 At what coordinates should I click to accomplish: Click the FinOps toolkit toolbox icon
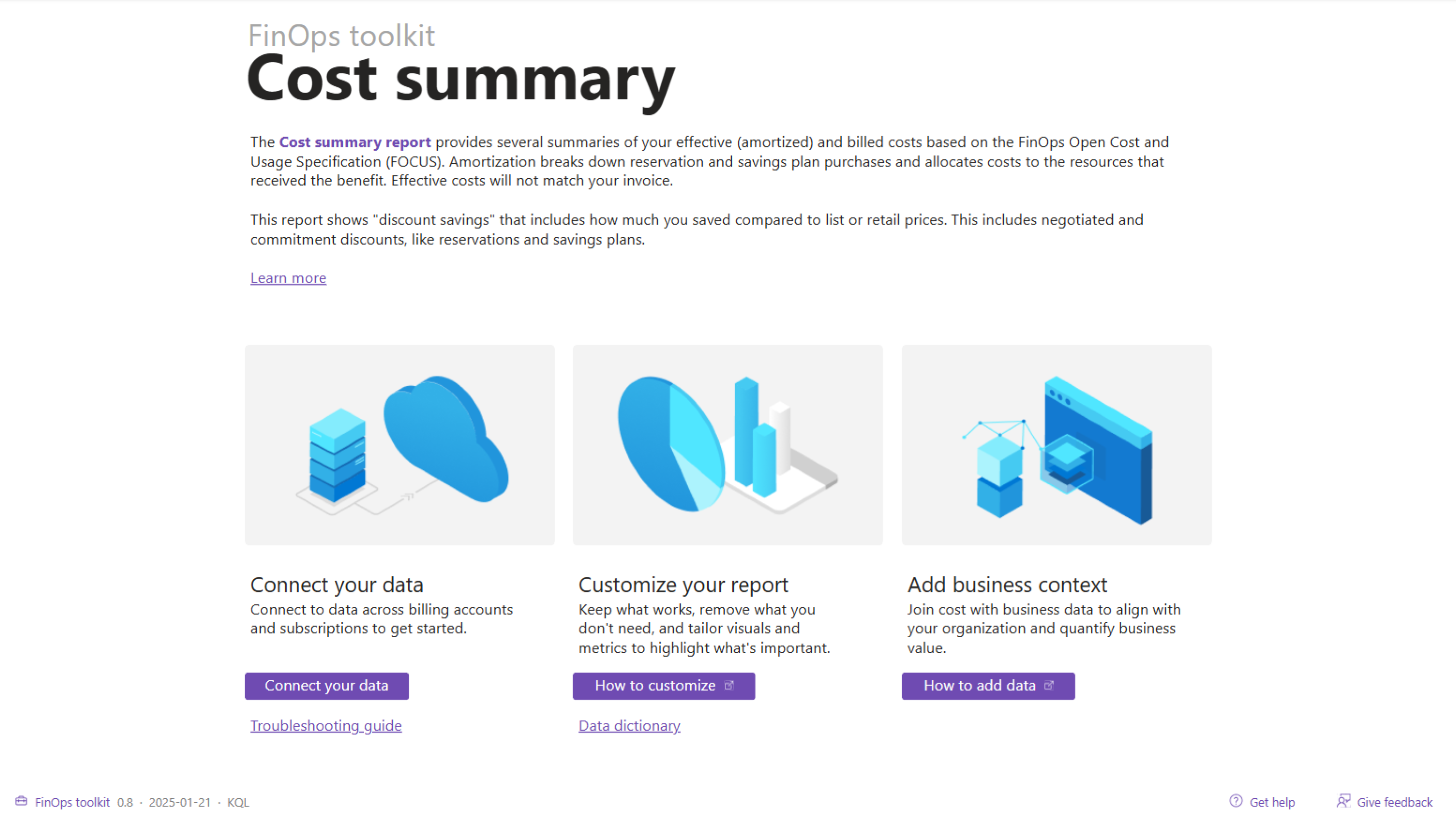tap(22, 801)
